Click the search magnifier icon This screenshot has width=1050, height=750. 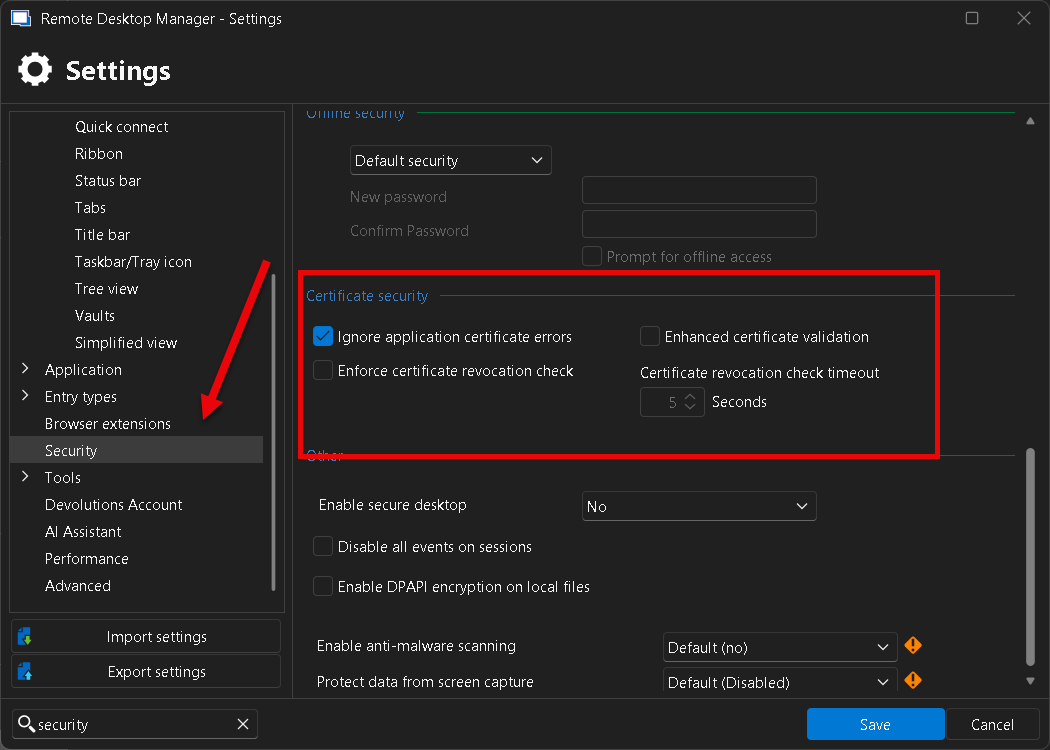click(26, 723)
